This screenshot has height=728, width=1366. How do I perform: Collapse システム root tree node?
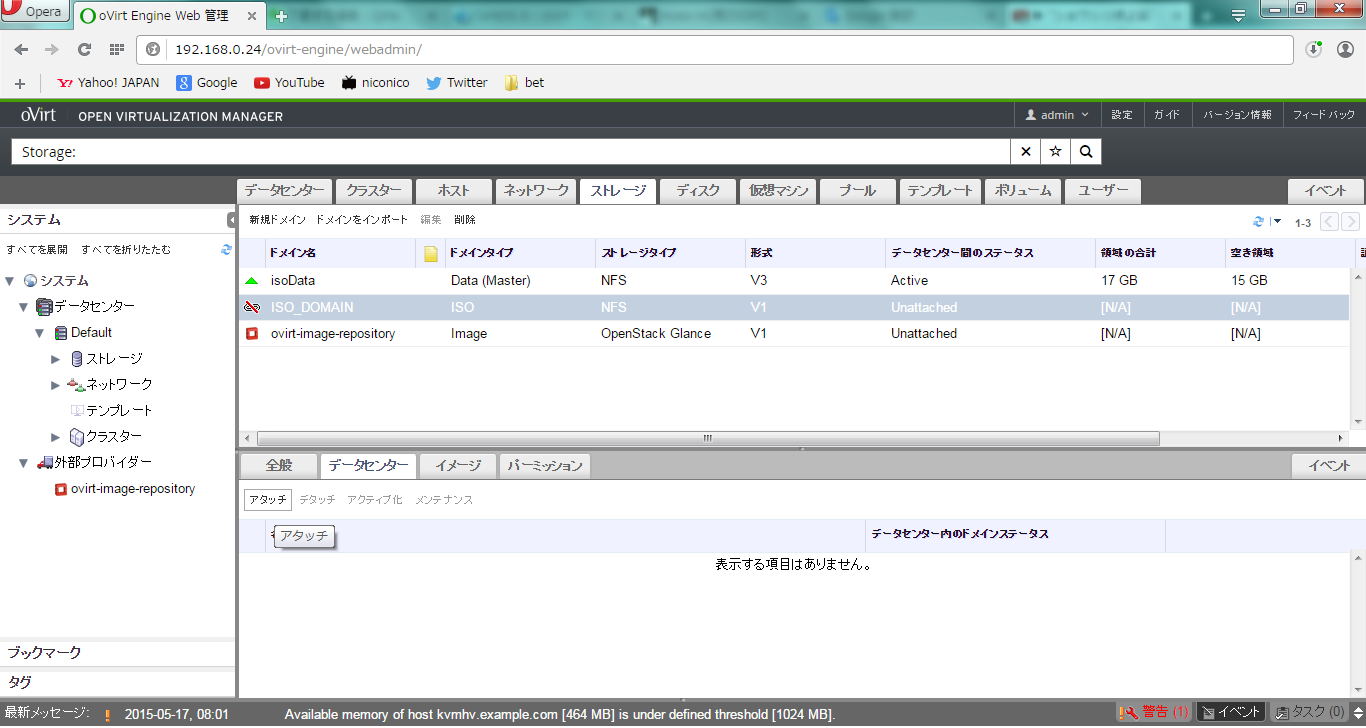pyautogui.click(x=9, y=281)
